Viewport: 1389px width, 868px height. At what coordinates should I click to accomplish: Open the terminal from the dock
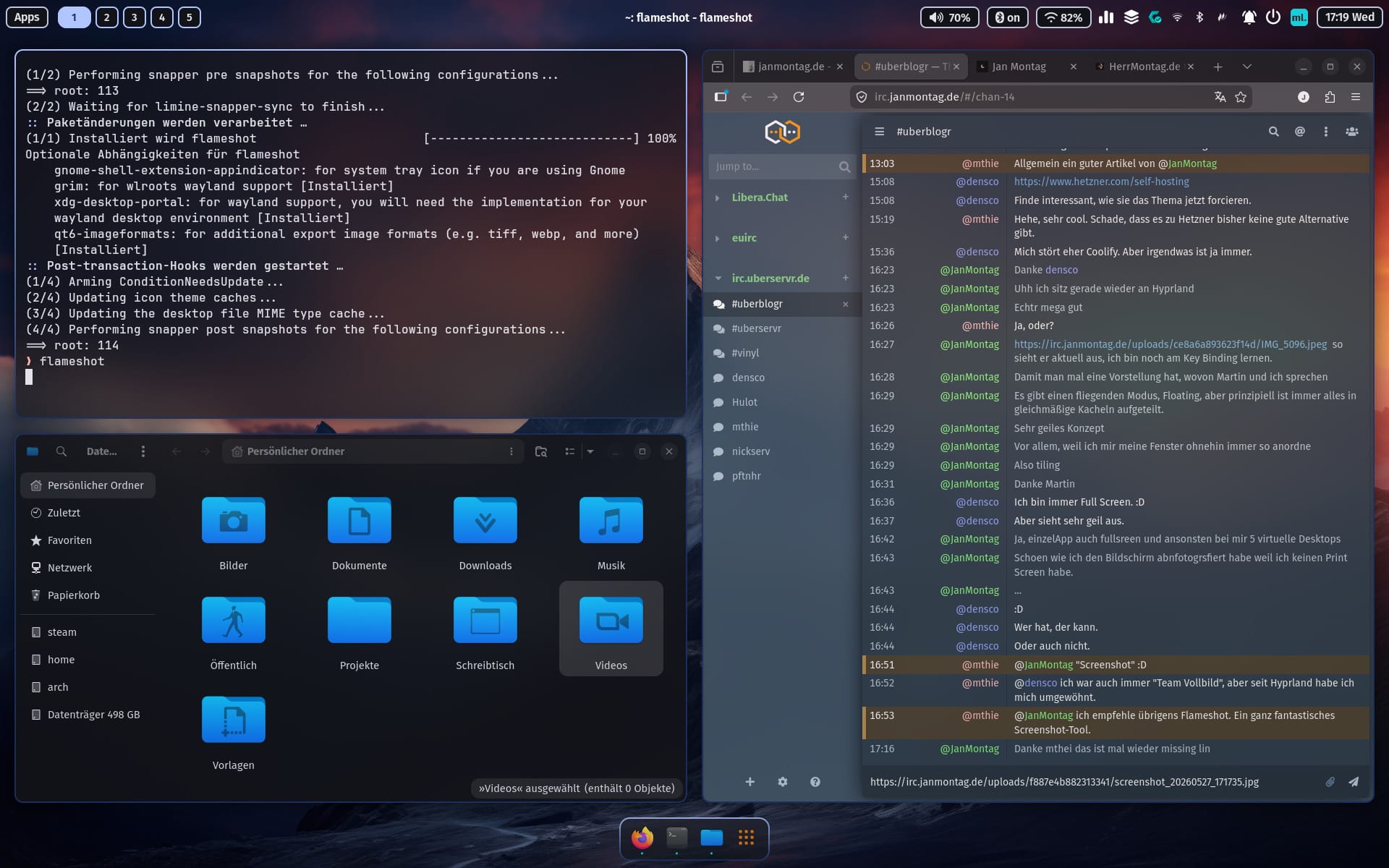[676, 838]
